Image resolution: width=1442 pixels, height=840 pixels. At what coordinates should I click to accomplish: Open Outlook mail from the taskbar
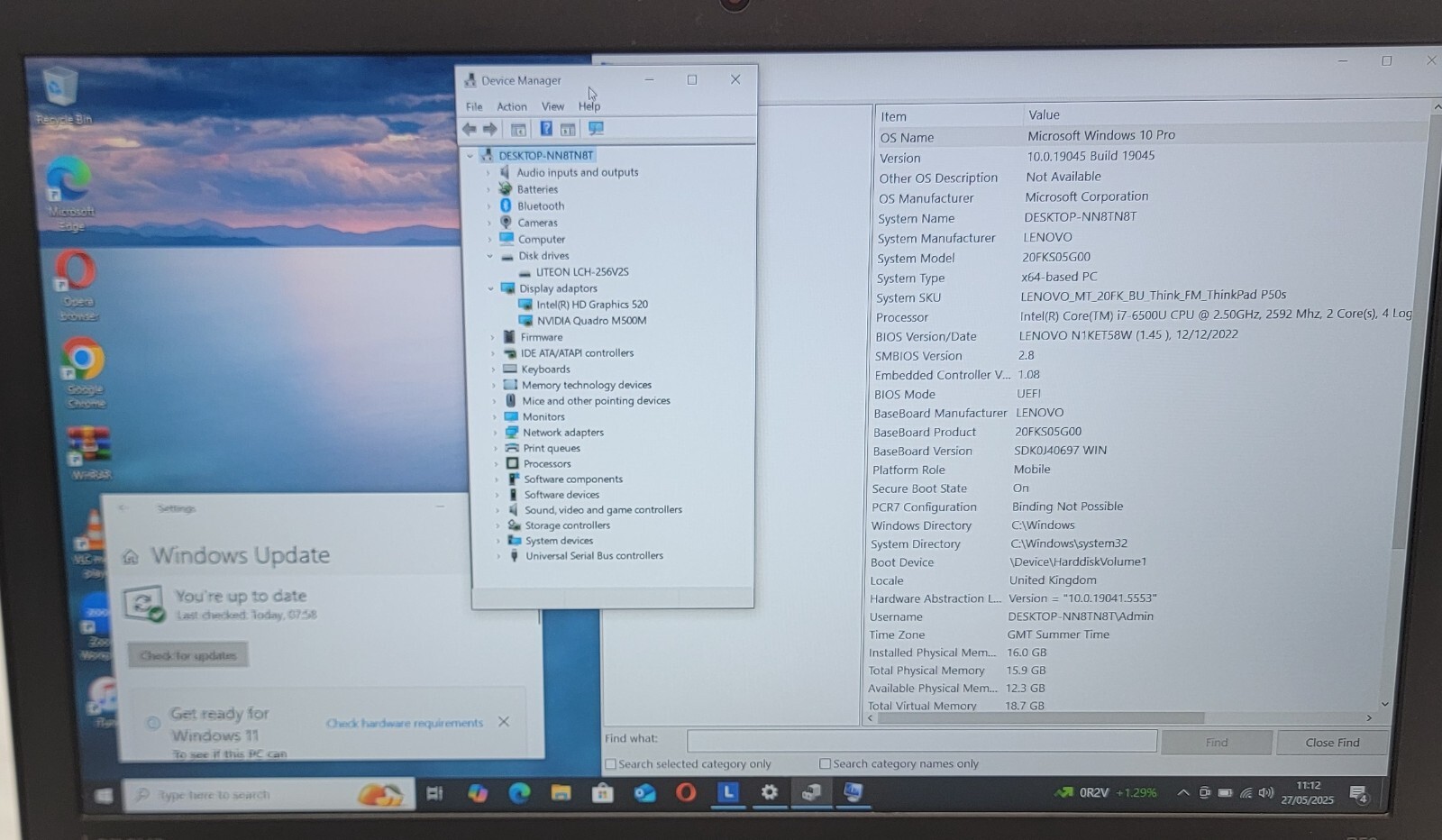coord(644,793)
